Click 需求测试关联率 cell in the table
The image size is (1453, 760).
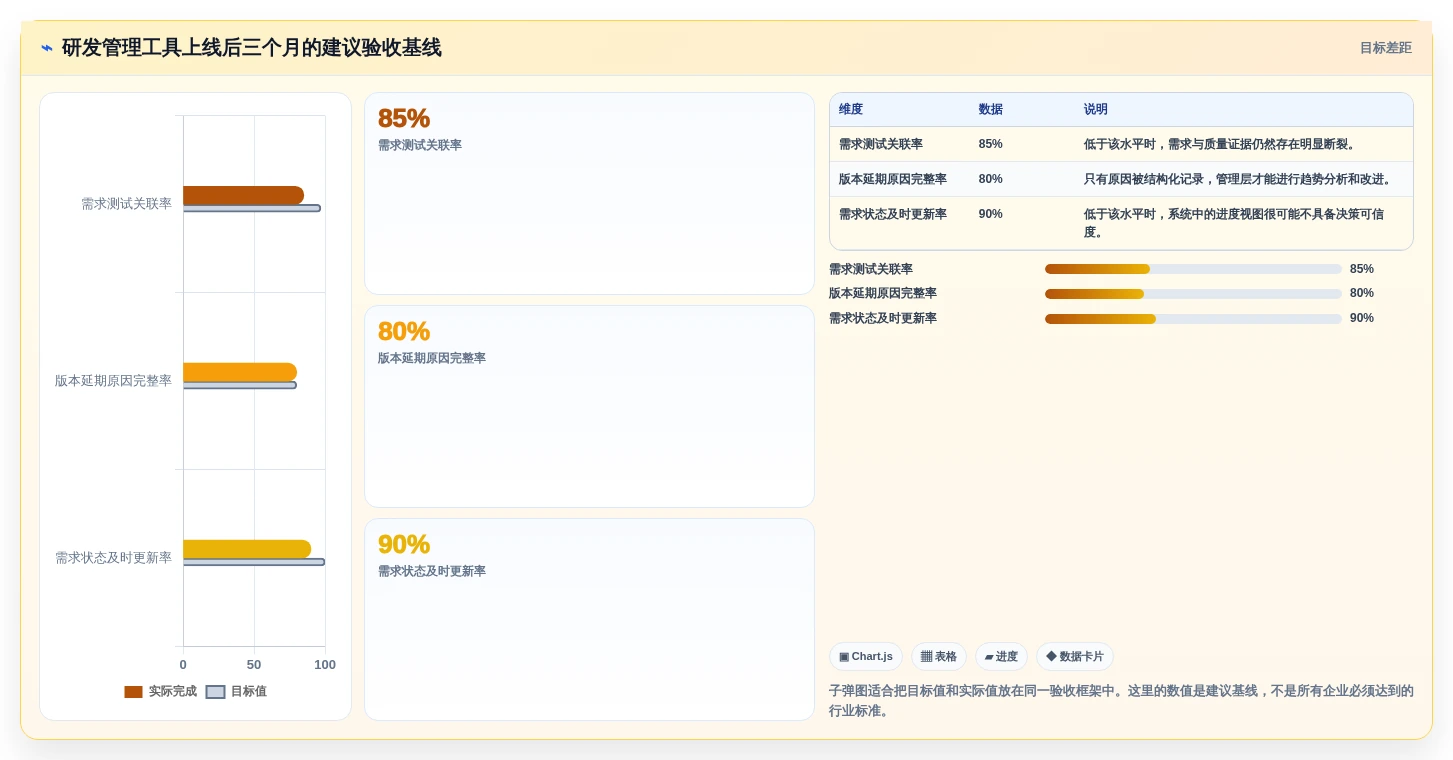(x=881, y=144)
